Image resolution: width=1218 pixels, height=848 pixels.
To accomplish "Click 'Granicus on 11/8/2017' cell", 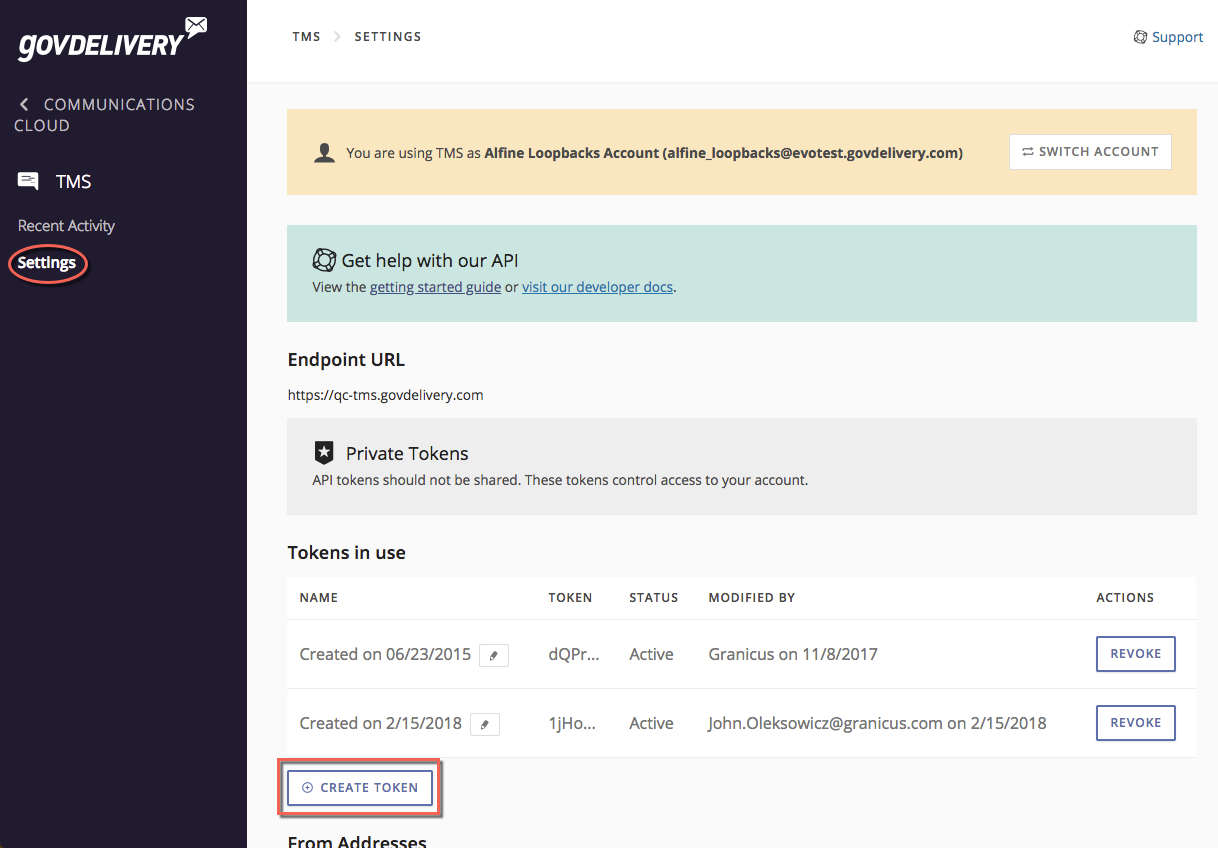I will click(x=793, y=655).
